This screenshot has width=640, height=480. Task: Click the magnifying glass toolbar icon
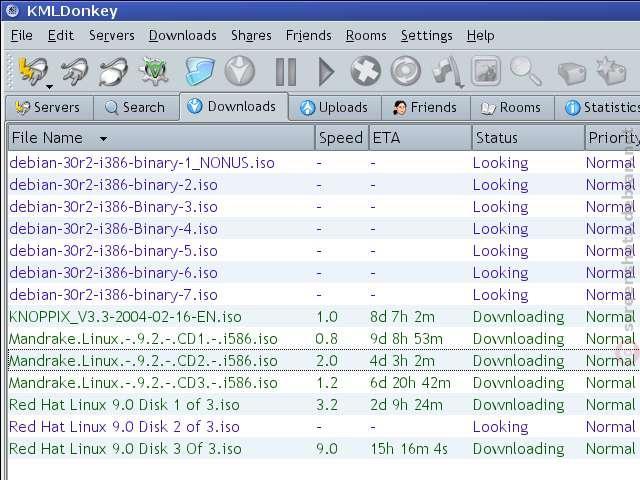point(526,71)
